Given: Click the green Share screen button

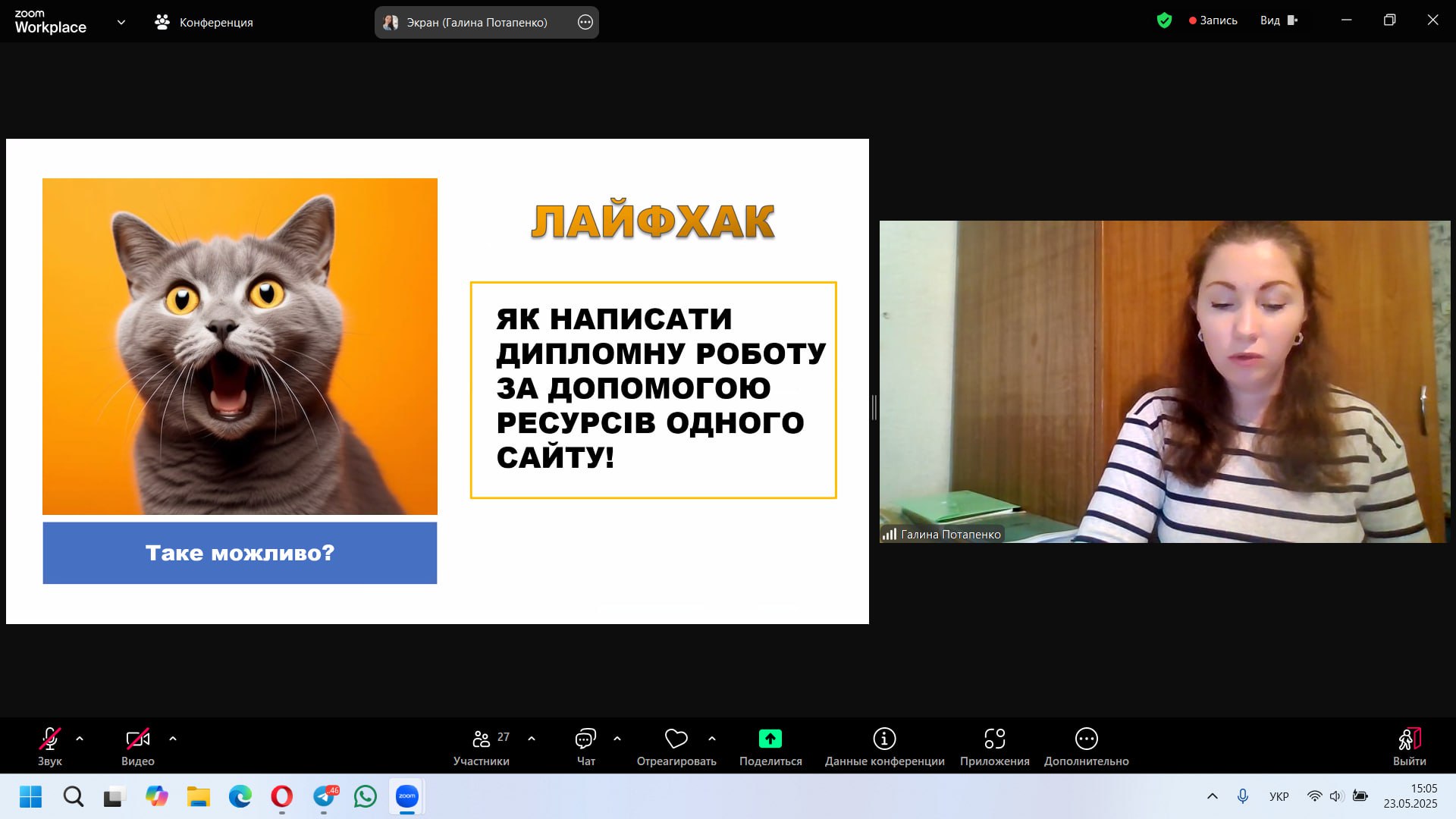Looking at the screenshot, I should 770,739.
